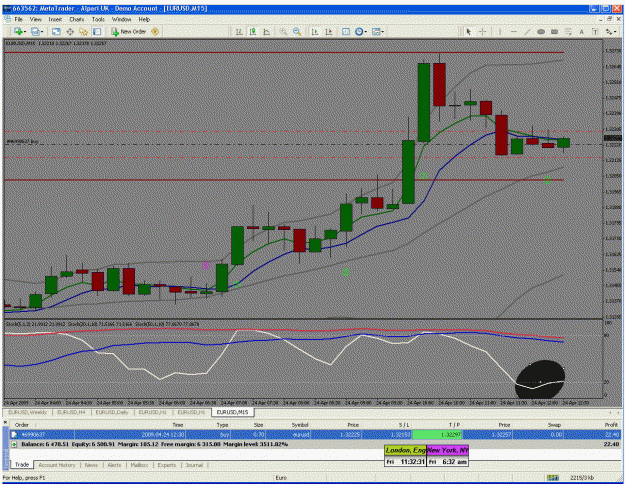Select the cursor arrow tool
The height and width of the screenshot is (484, 625).
pos(469,31)
